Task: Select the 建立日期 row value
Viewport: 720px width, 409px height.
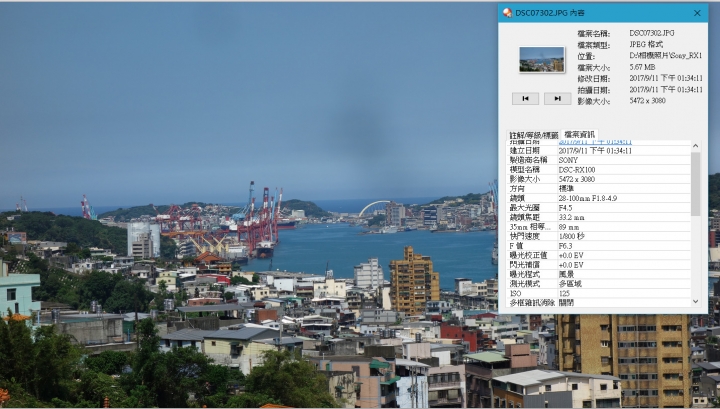Action: pos(595,151)
